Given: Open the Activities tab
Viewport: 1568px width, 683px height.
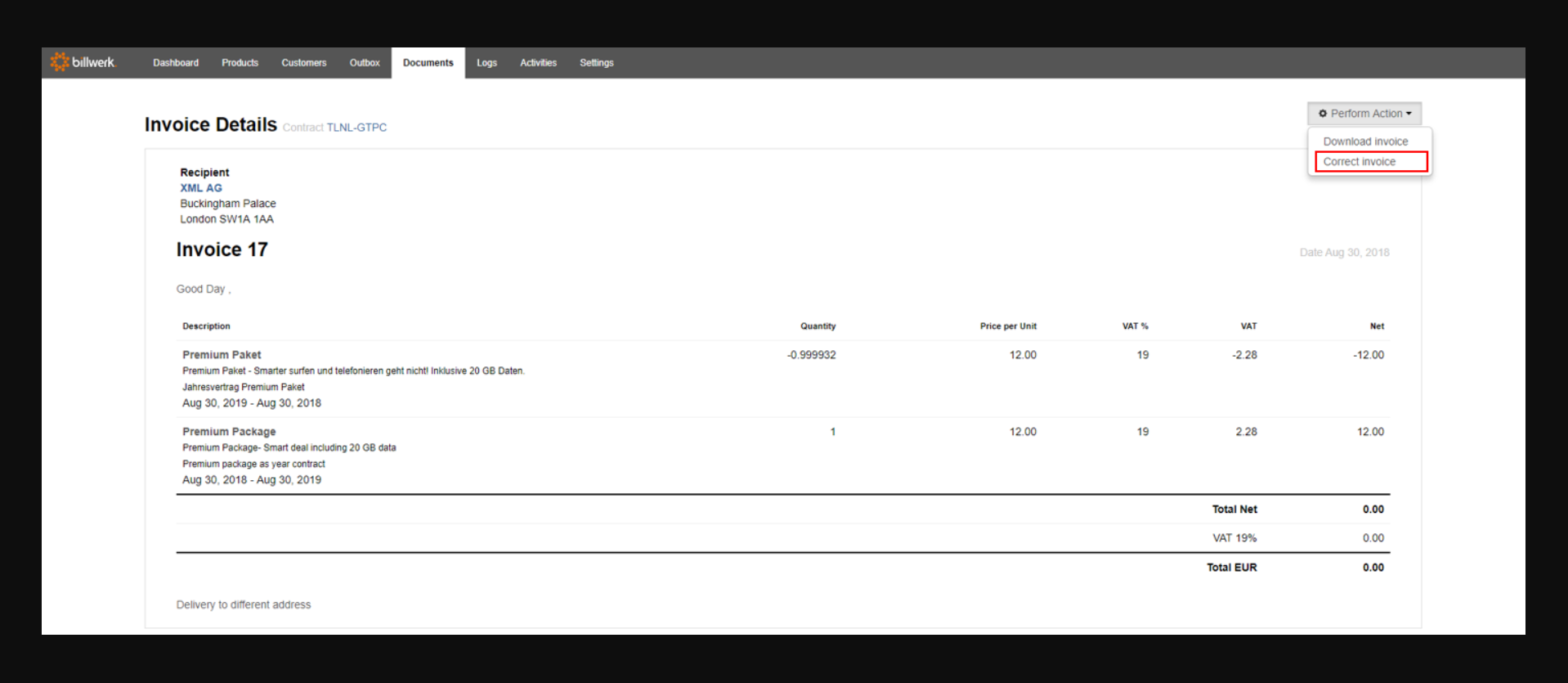Looking at the screenshot, I should 538,63.
